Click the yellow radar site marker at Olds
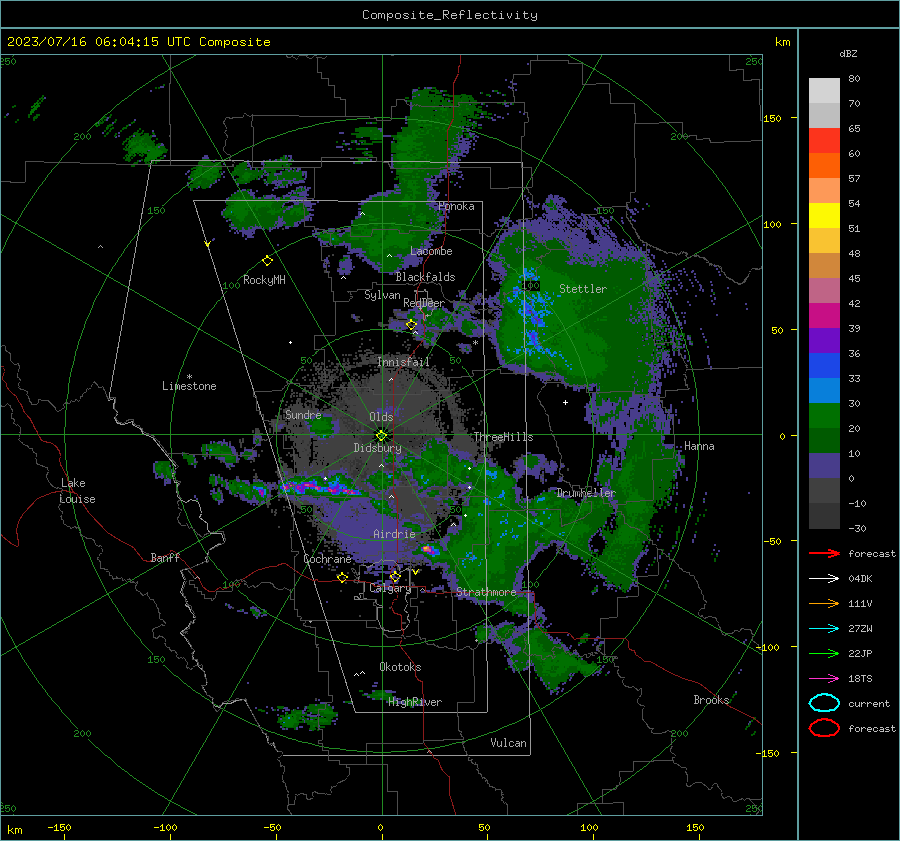The width and height of the screenshot is (900, 841). (x=381, y=436)
